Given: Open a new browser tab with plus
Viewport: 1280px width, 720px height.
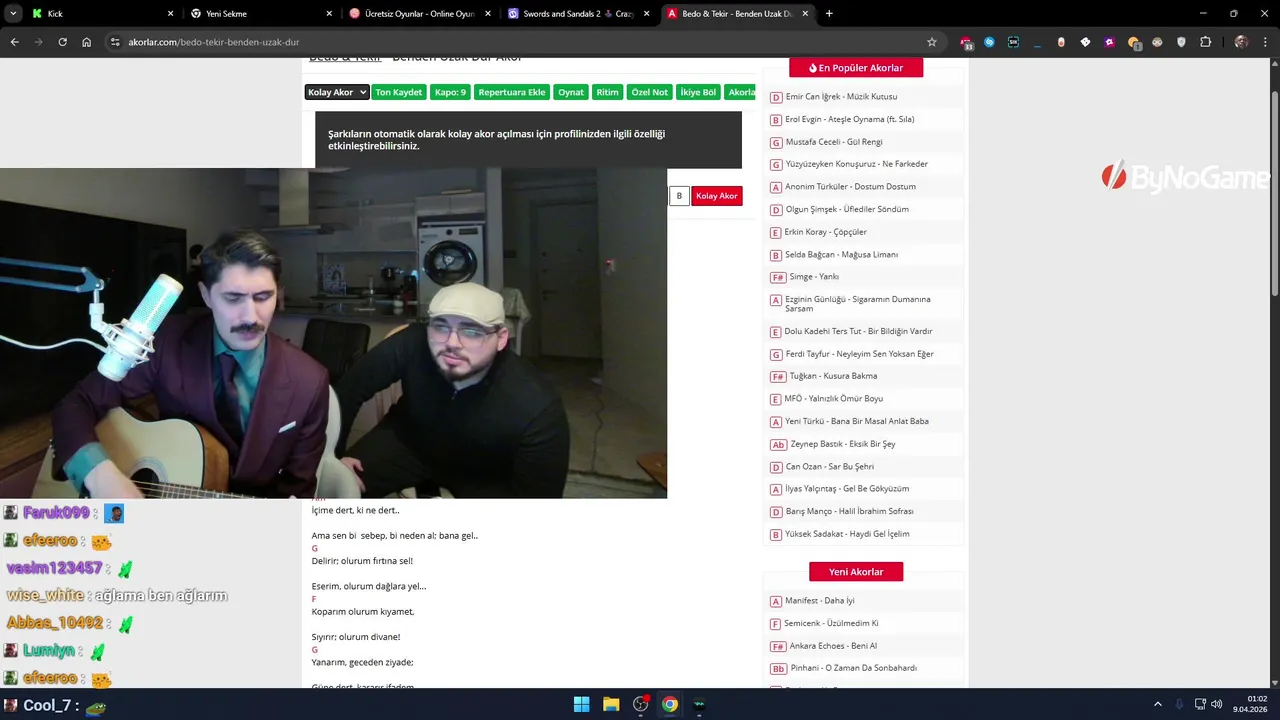Looking at the screenshot, I should pos(829,14).
